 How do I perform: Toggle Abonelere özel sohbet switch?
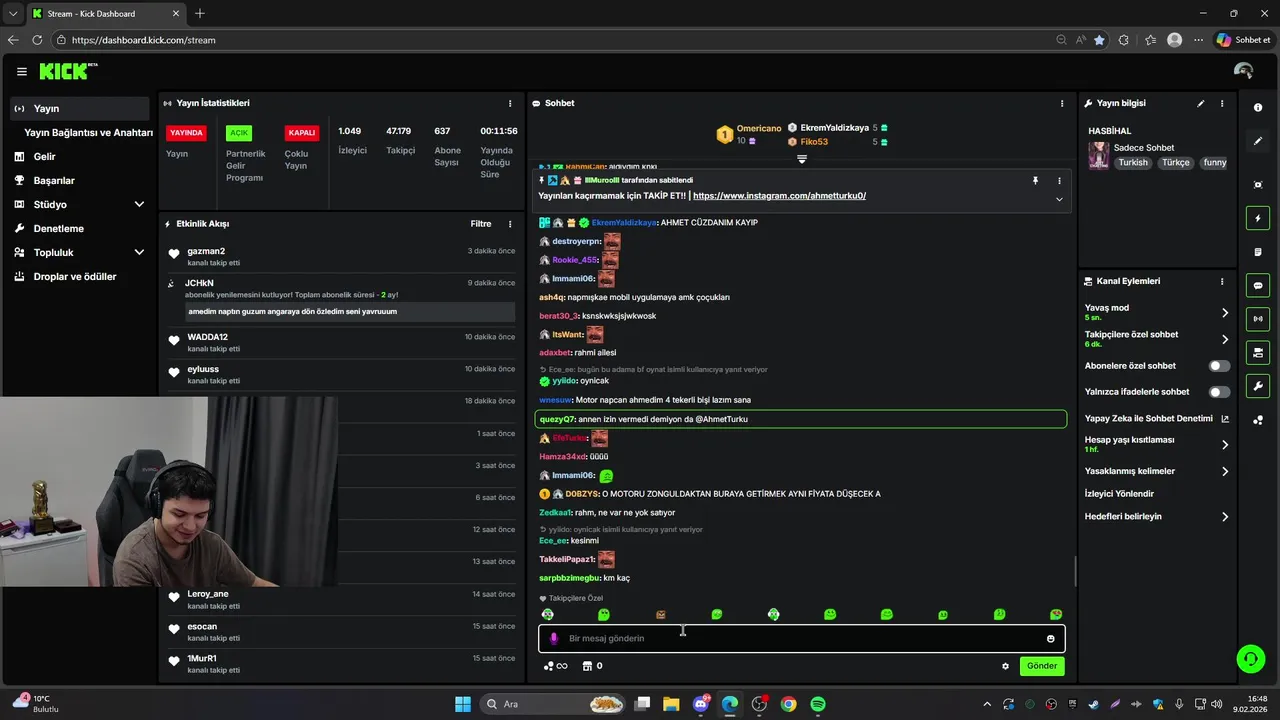point(1219,366)
